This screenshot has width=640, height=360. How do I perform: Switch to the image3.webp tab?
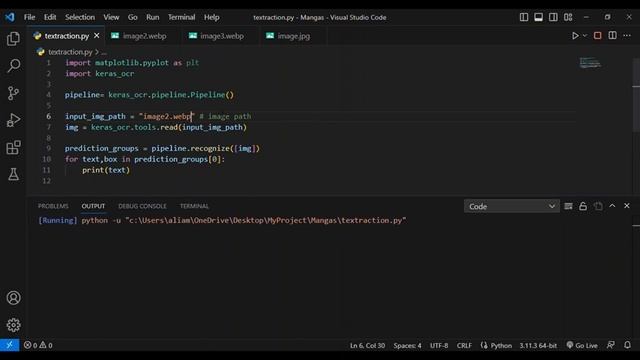[x=222, y=36]
